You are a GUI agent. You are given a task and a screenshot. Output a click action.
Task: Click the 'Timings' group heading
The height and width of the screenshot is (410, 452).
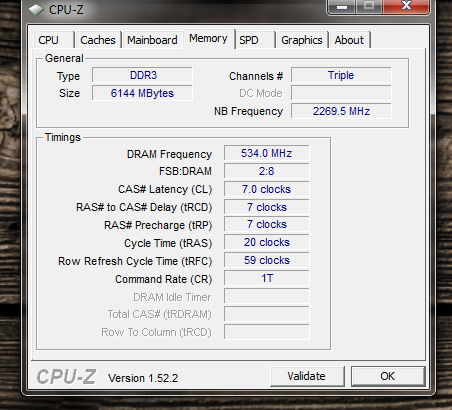(63, 137)
